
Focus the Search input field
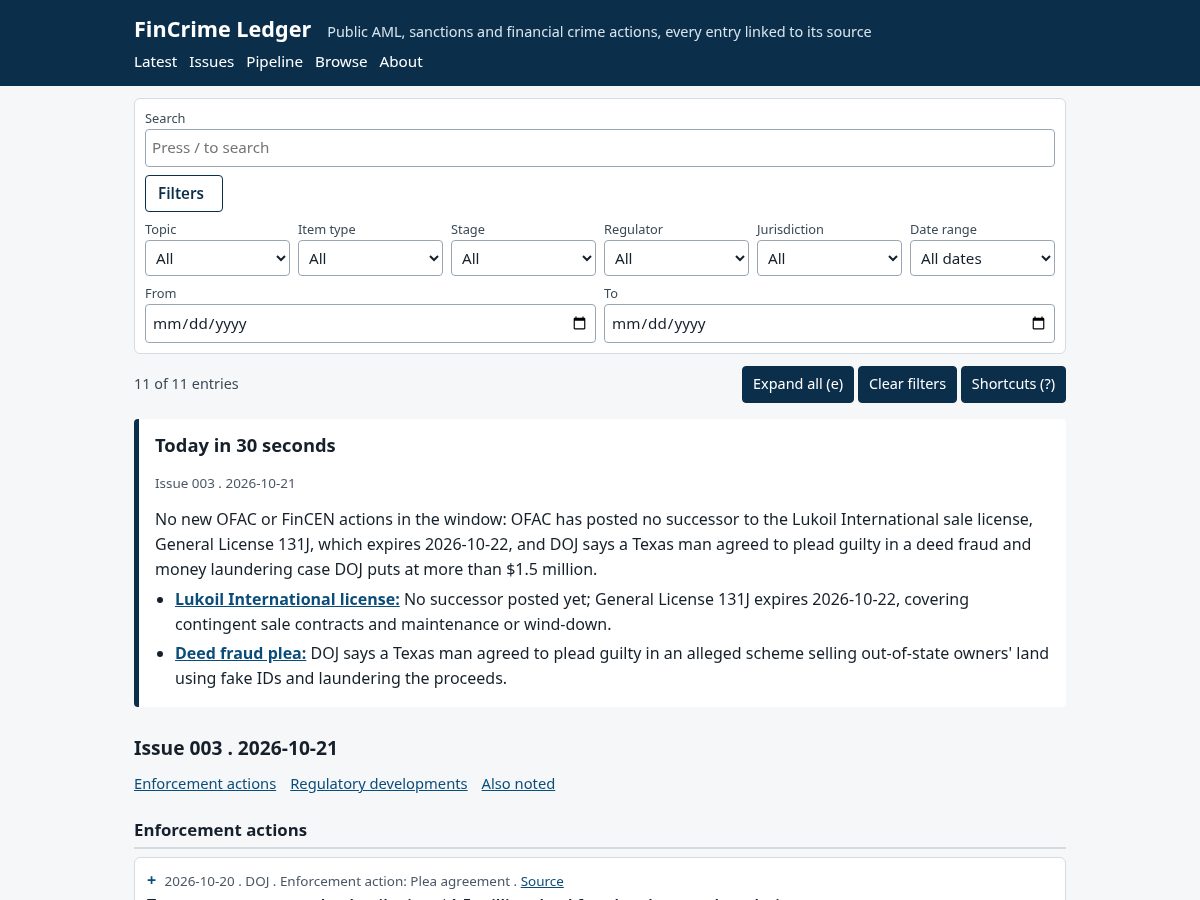[600, 148]
